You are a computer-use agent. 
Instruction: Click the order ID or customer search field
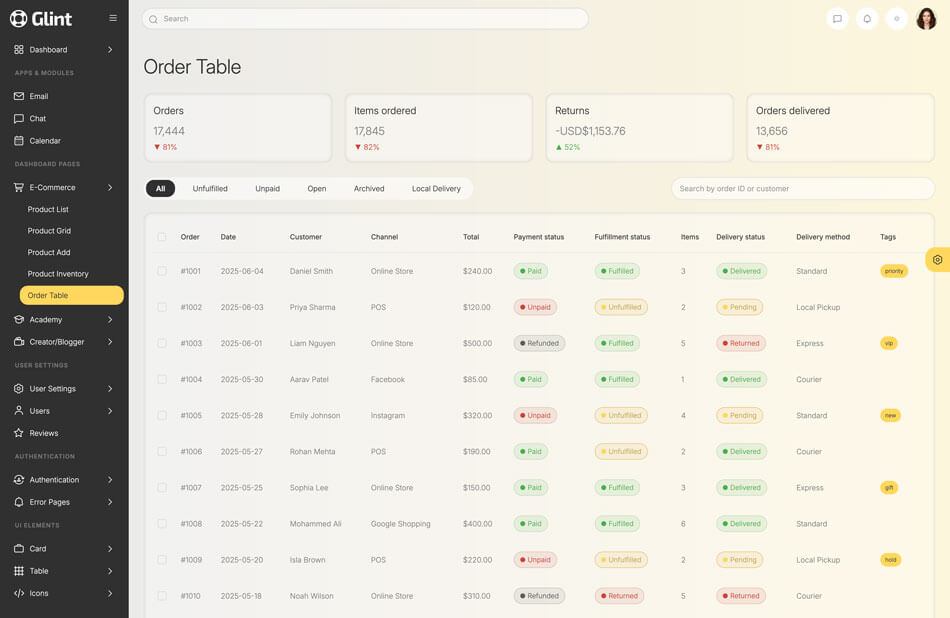click(802, 188)
